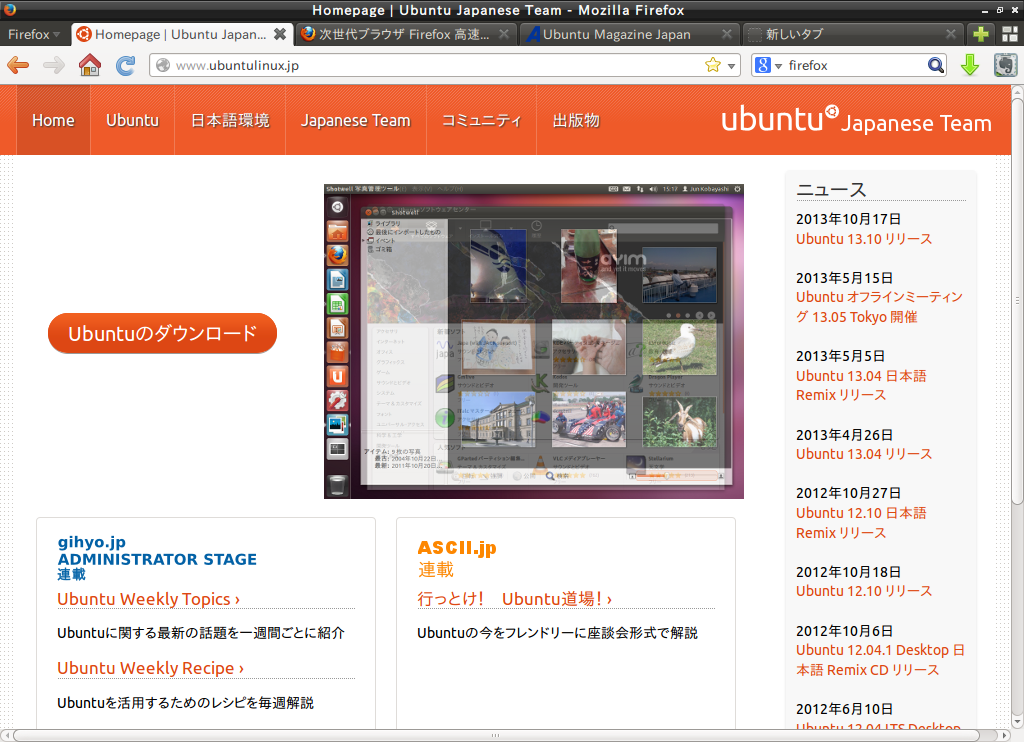Open Ubuntu 12.04.1 Desktop 日本語 Remix link

(880, 660)
